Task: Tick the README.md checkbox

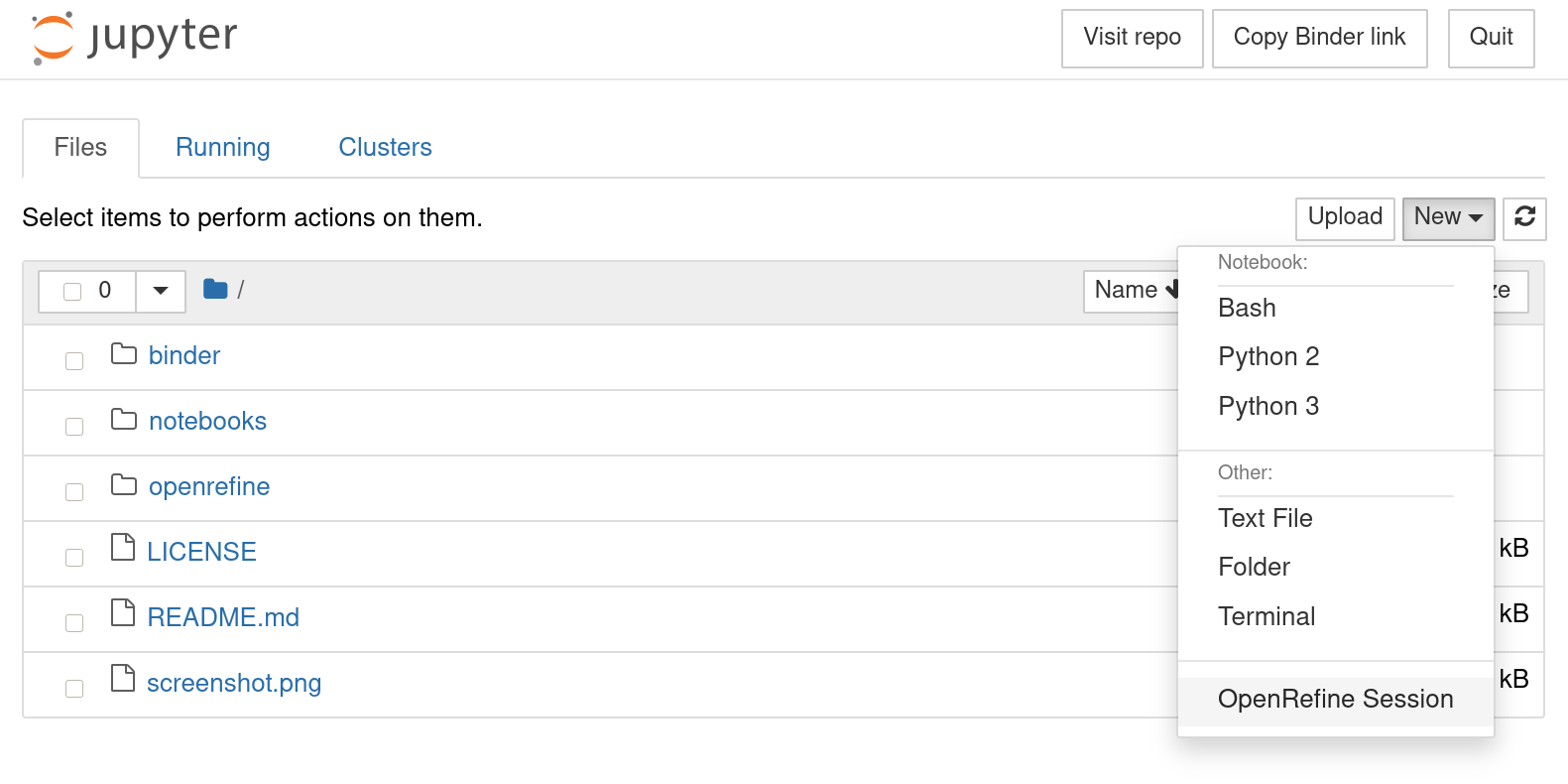Action: tap(74, 623)
